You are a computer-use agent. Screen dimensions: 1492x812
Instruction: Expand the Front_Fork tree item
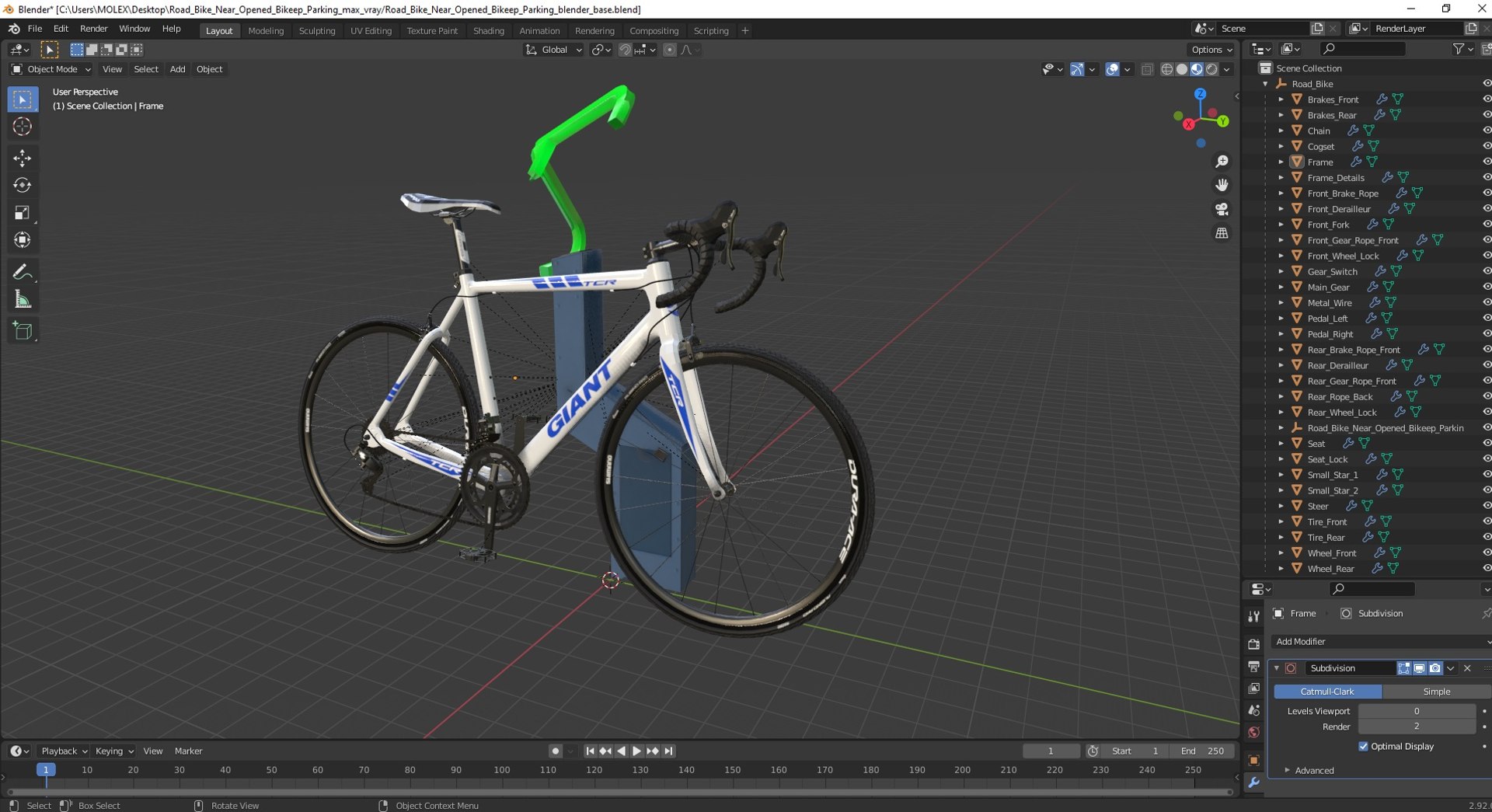pyautogui.click(x=1281, y=225)
